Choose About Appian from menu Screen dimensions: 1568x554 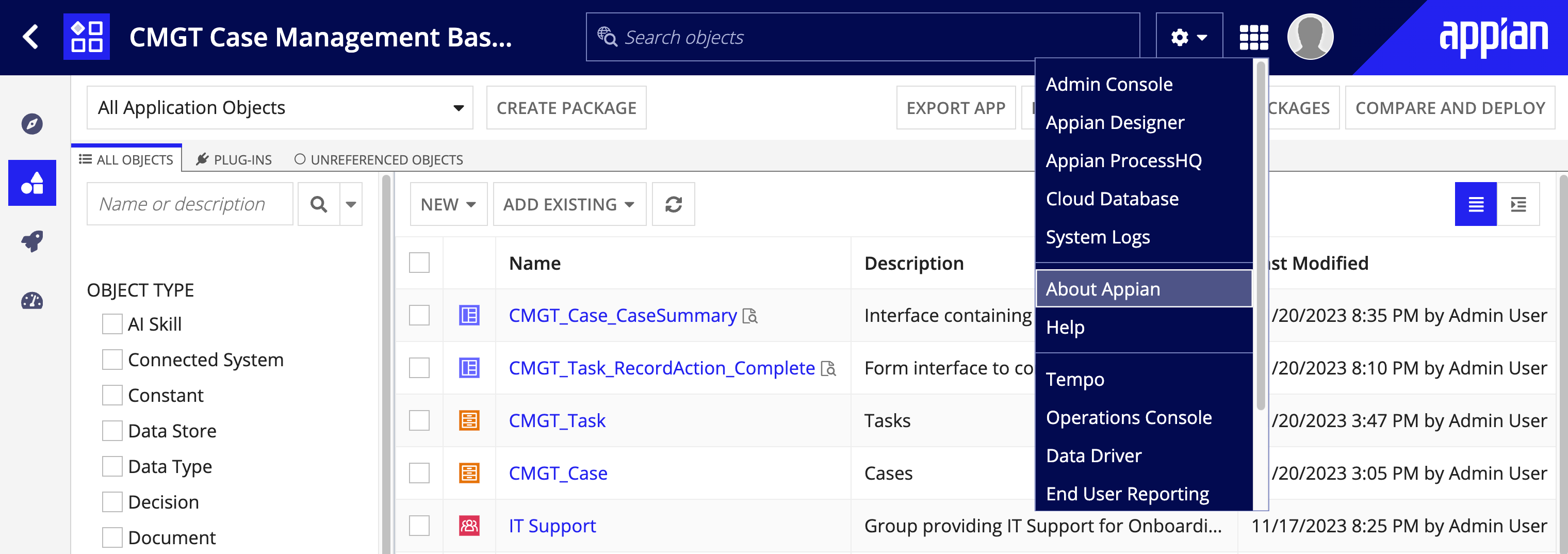click(x=1144, y=288)
